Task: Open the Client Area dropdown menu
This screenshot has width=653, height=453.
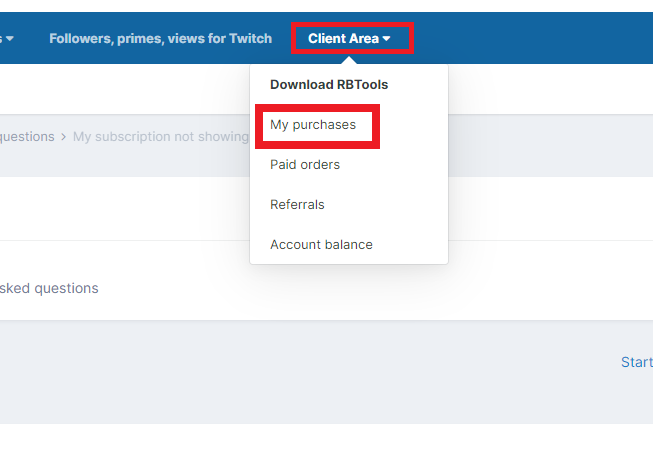Action: (343, 39)
